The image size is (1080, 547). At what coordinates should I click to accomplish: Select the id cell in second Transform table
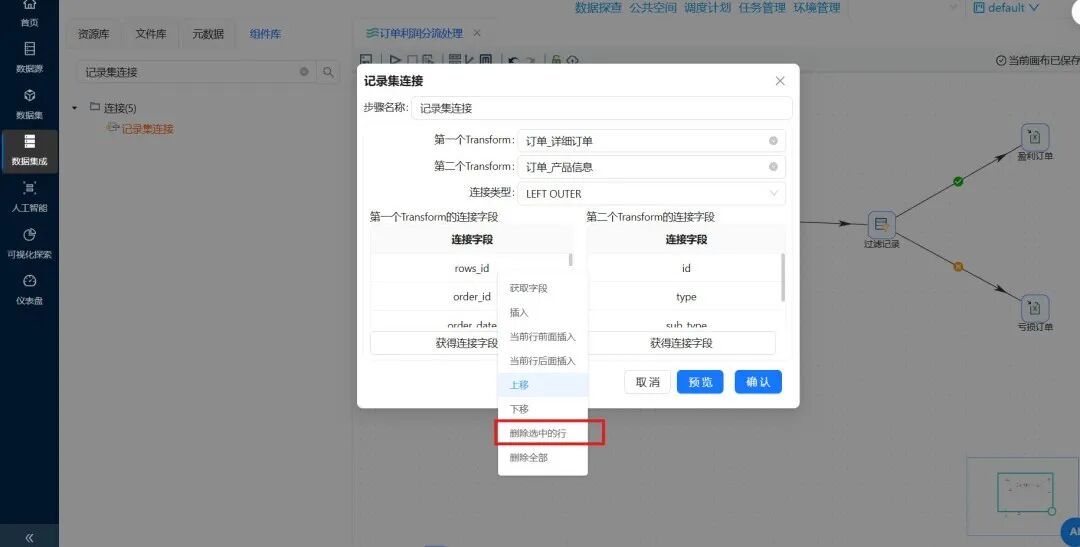[x=685, y=268]
